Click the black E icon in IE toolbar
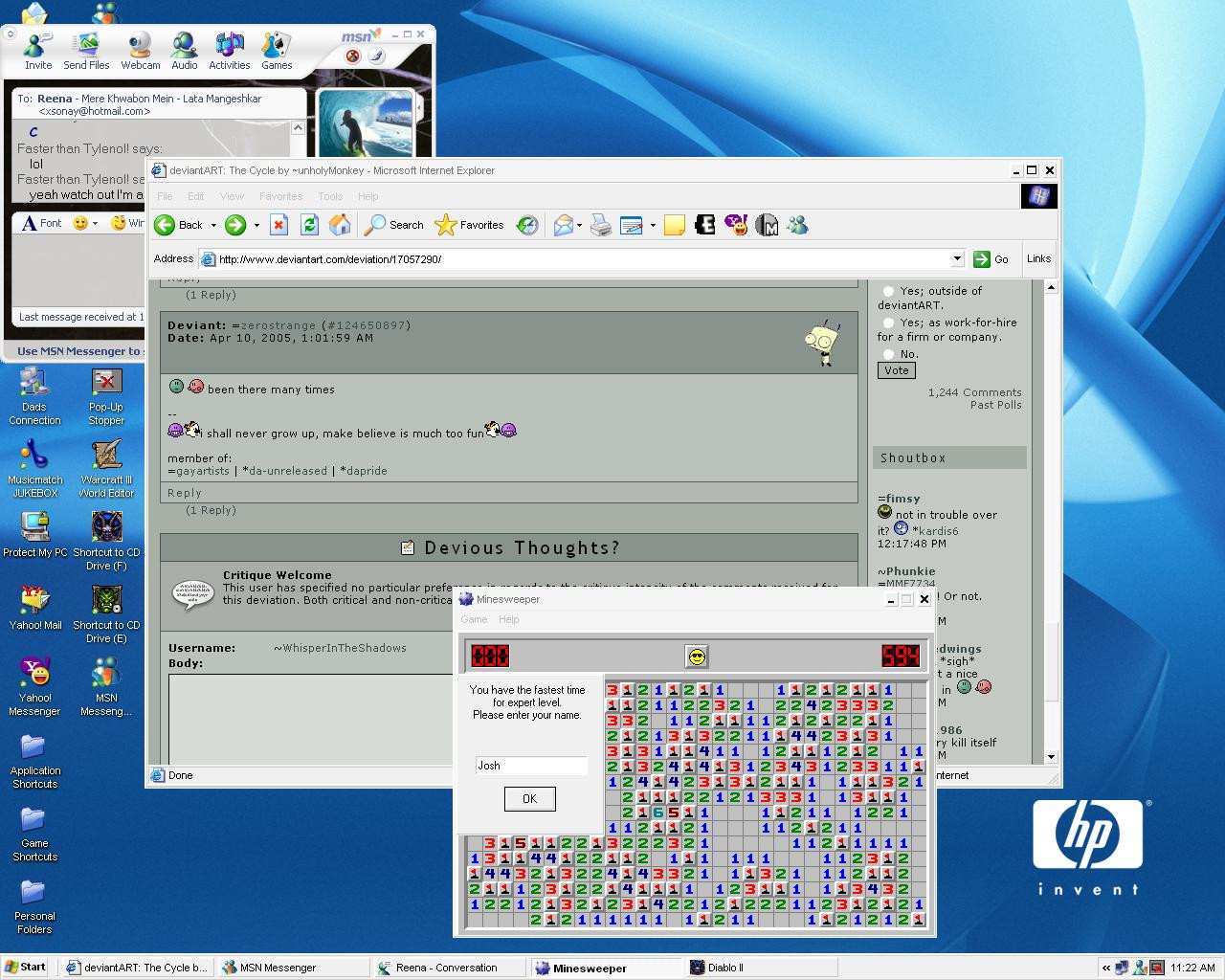This screenshot has height=980, width=1225. [705, 225]
